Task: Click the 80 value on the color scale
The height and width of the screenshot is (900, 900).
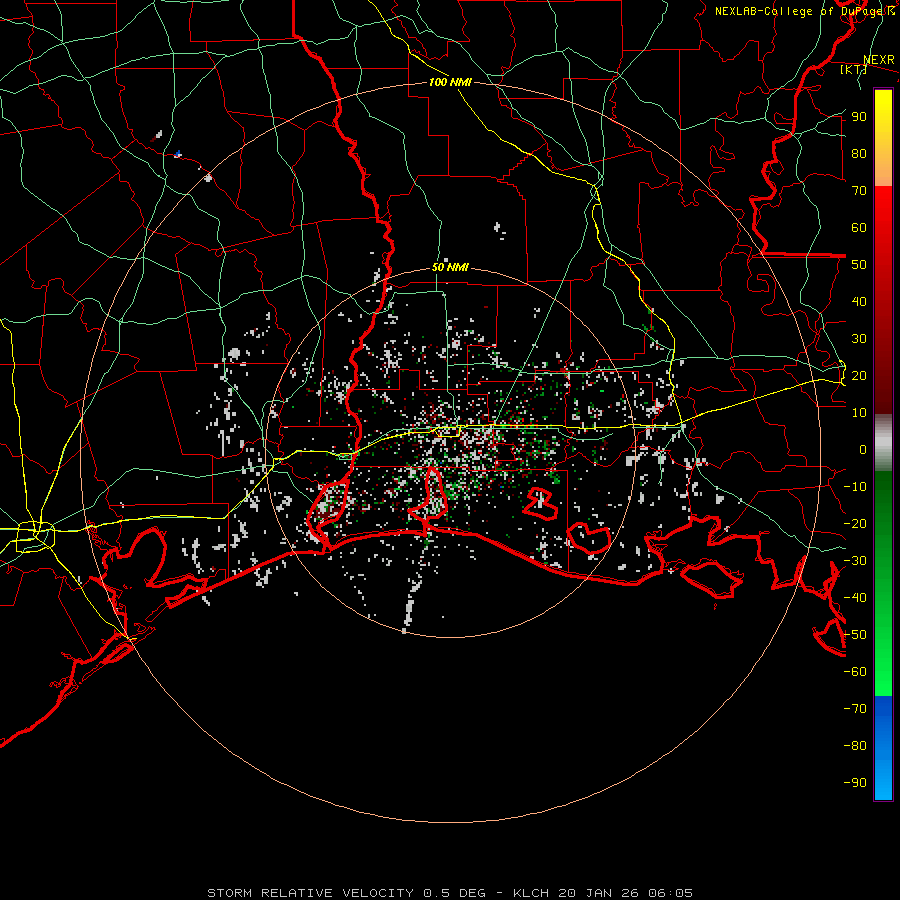Action: [x=859, y=153]
